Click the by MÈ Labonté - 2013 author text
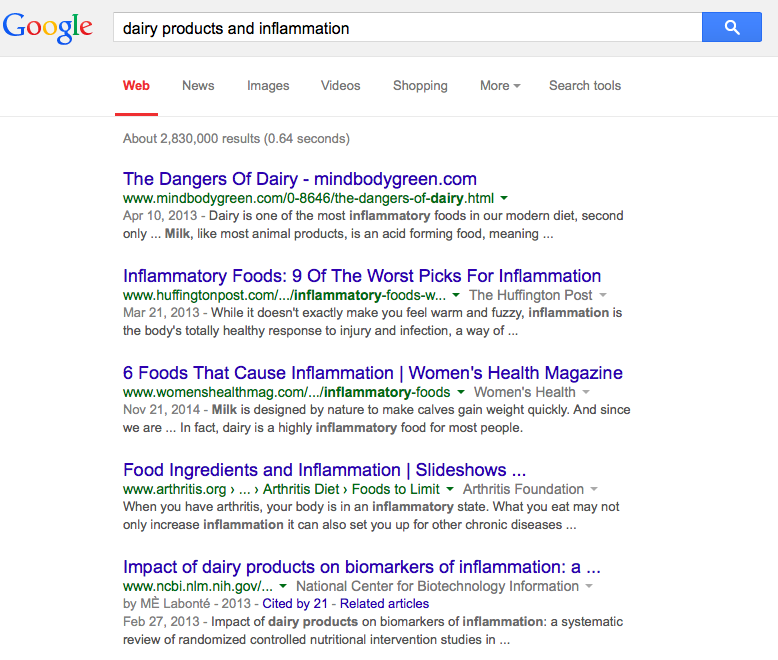 [x=187, y=603]
